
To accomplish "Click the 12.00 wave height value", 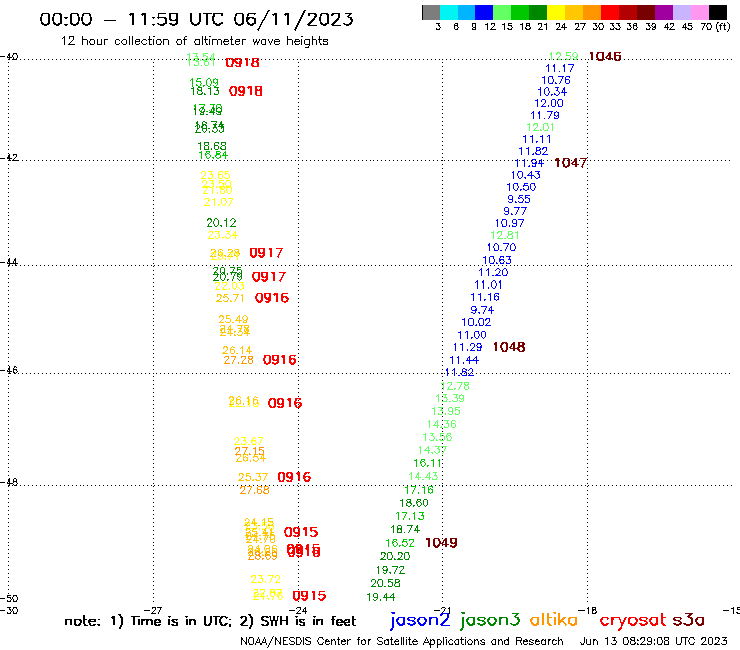I will [549, 103].
